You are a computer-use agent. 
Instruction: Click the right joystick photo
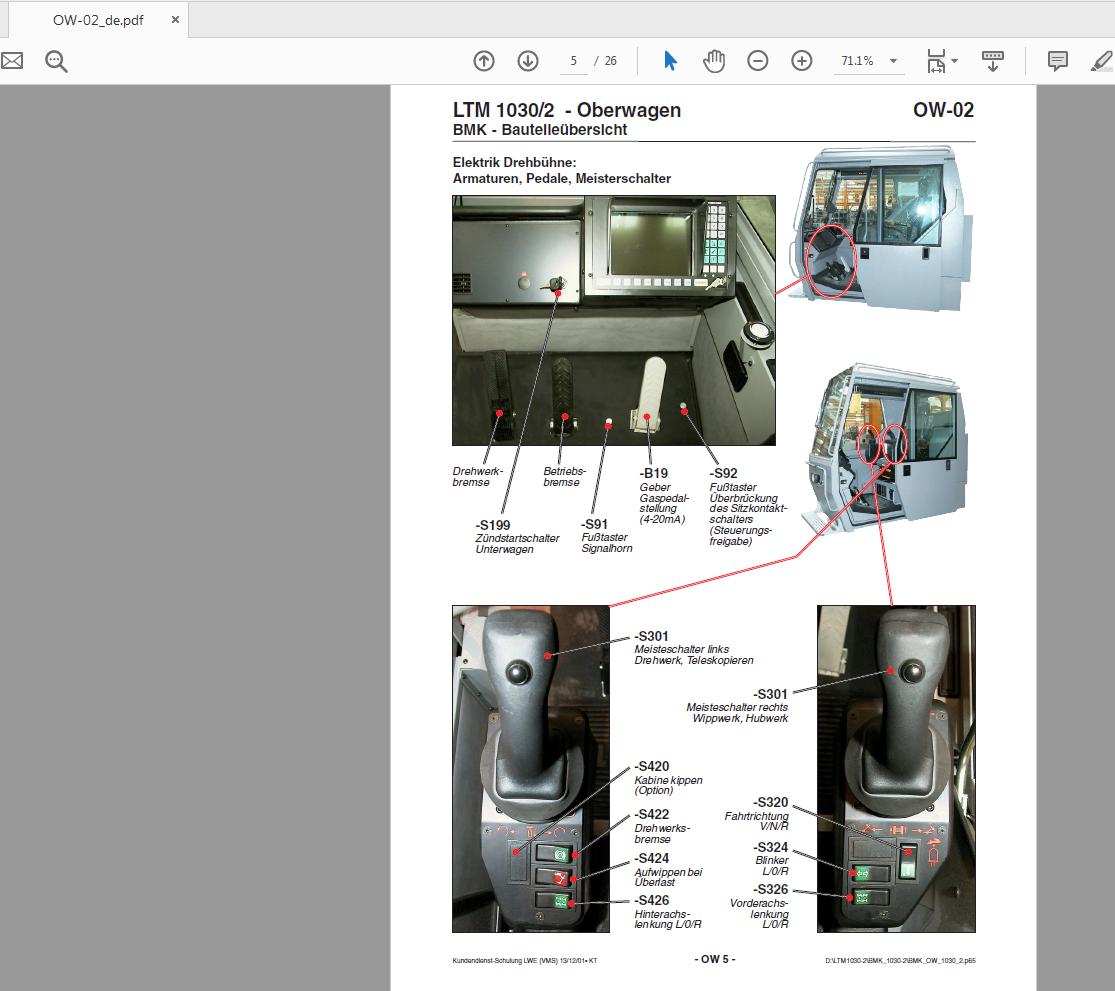[895, 768]
